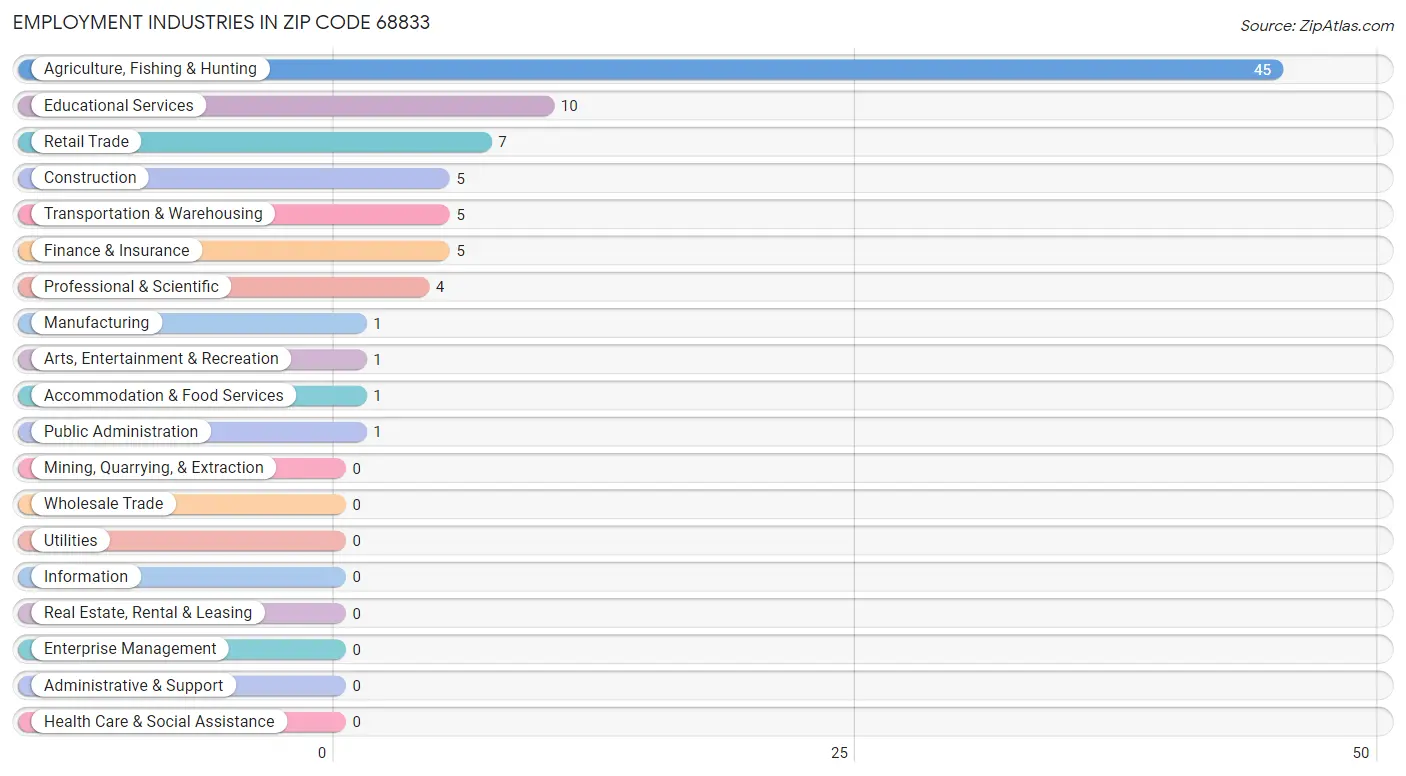Click the value 5 beside Construction
Image resolution: width=1406 pixels, height=776 pixels.
pos(461,179)
